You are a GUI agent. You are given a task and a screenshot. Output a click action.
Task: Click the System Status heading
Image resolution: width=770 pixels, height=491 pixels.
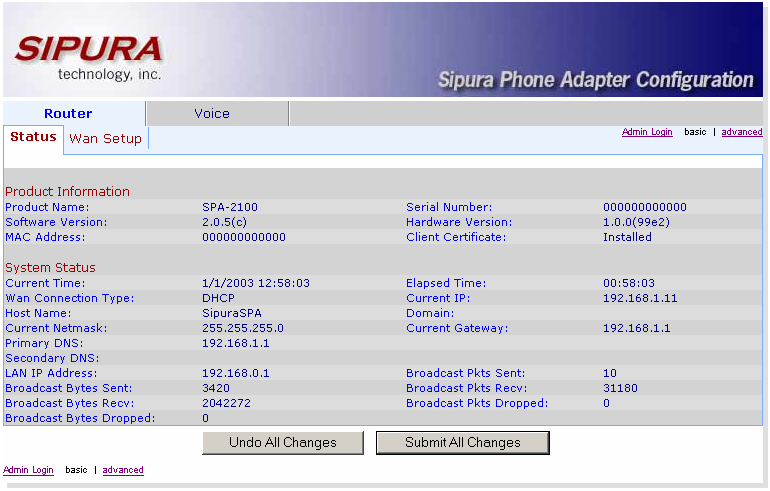pos(50,268)
